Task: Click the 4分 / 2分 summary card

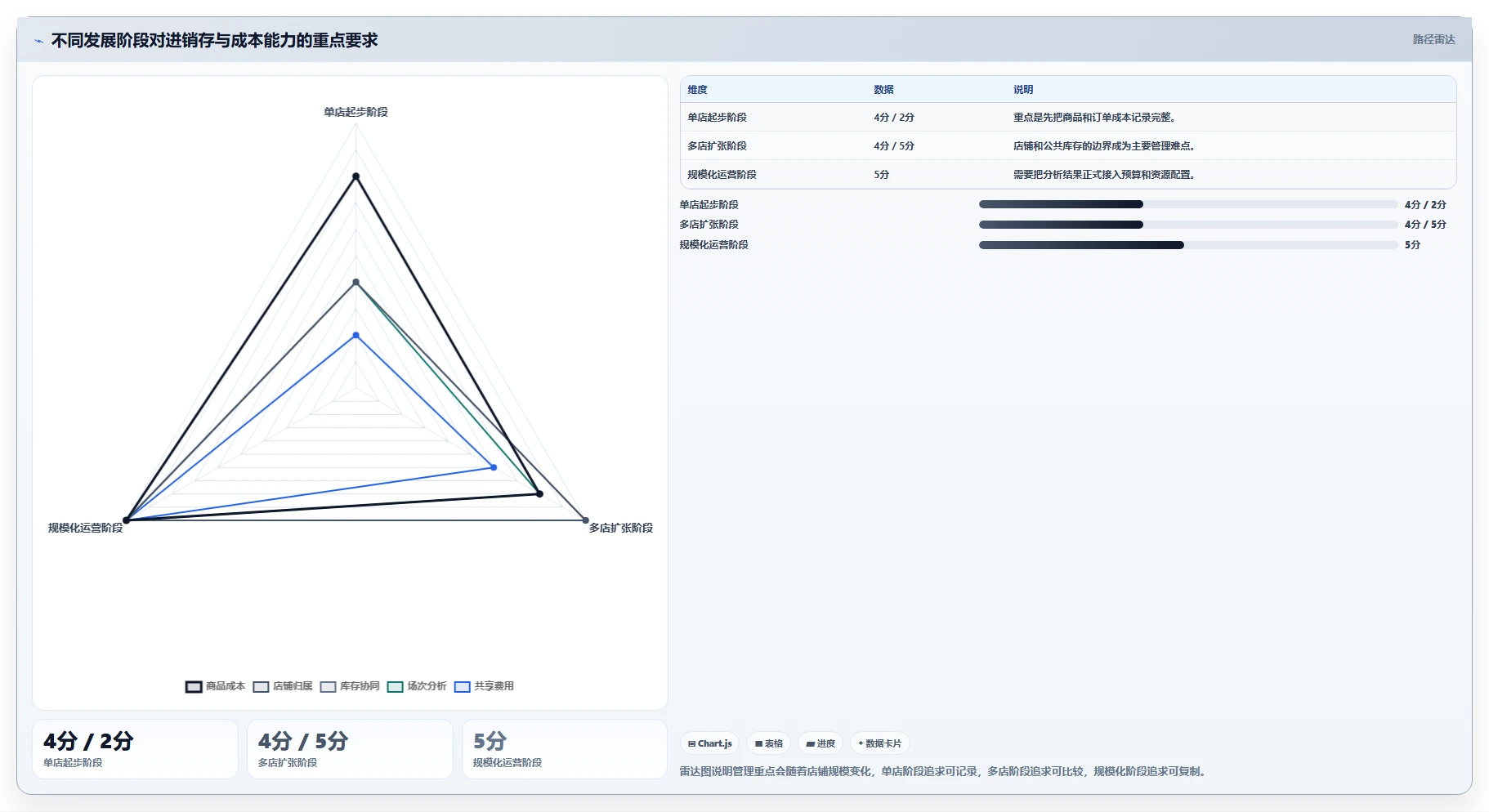Action: (135, 749)
